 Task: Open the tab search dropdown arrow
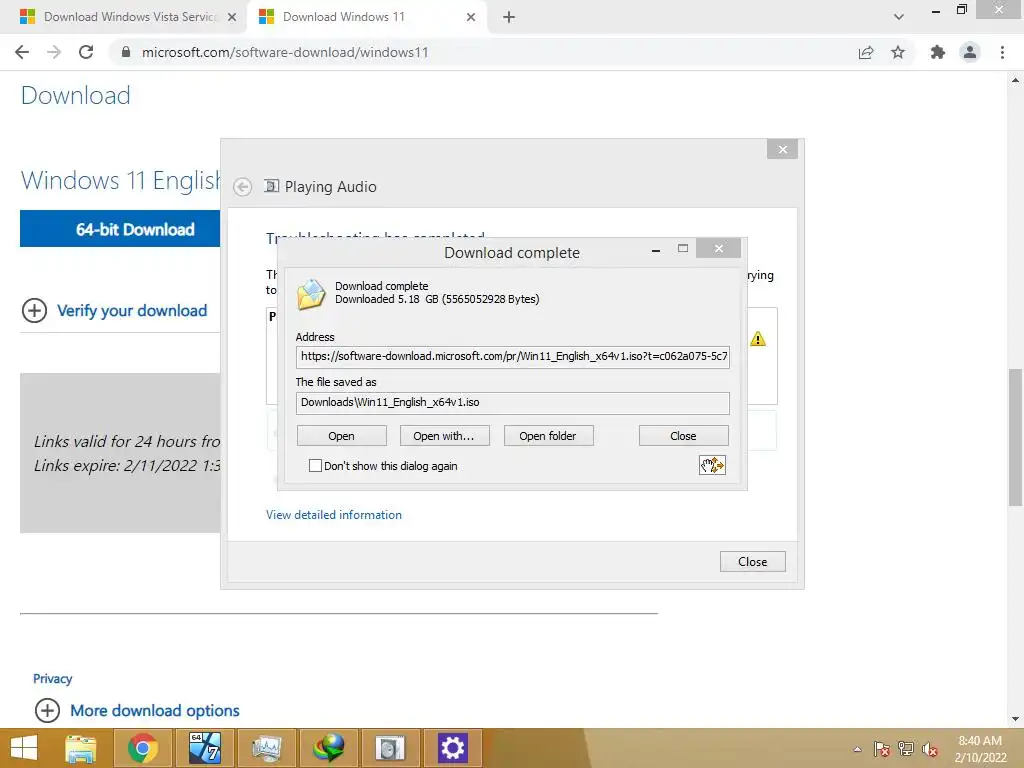coord(899,17)
